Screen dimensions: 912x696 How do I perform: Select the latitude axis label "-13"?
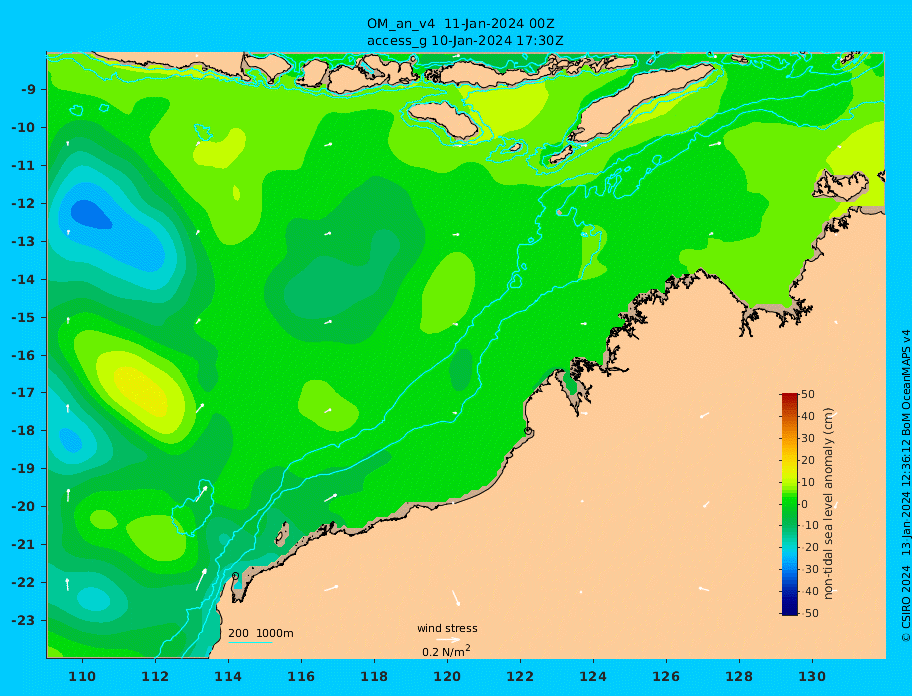(24, 241)
